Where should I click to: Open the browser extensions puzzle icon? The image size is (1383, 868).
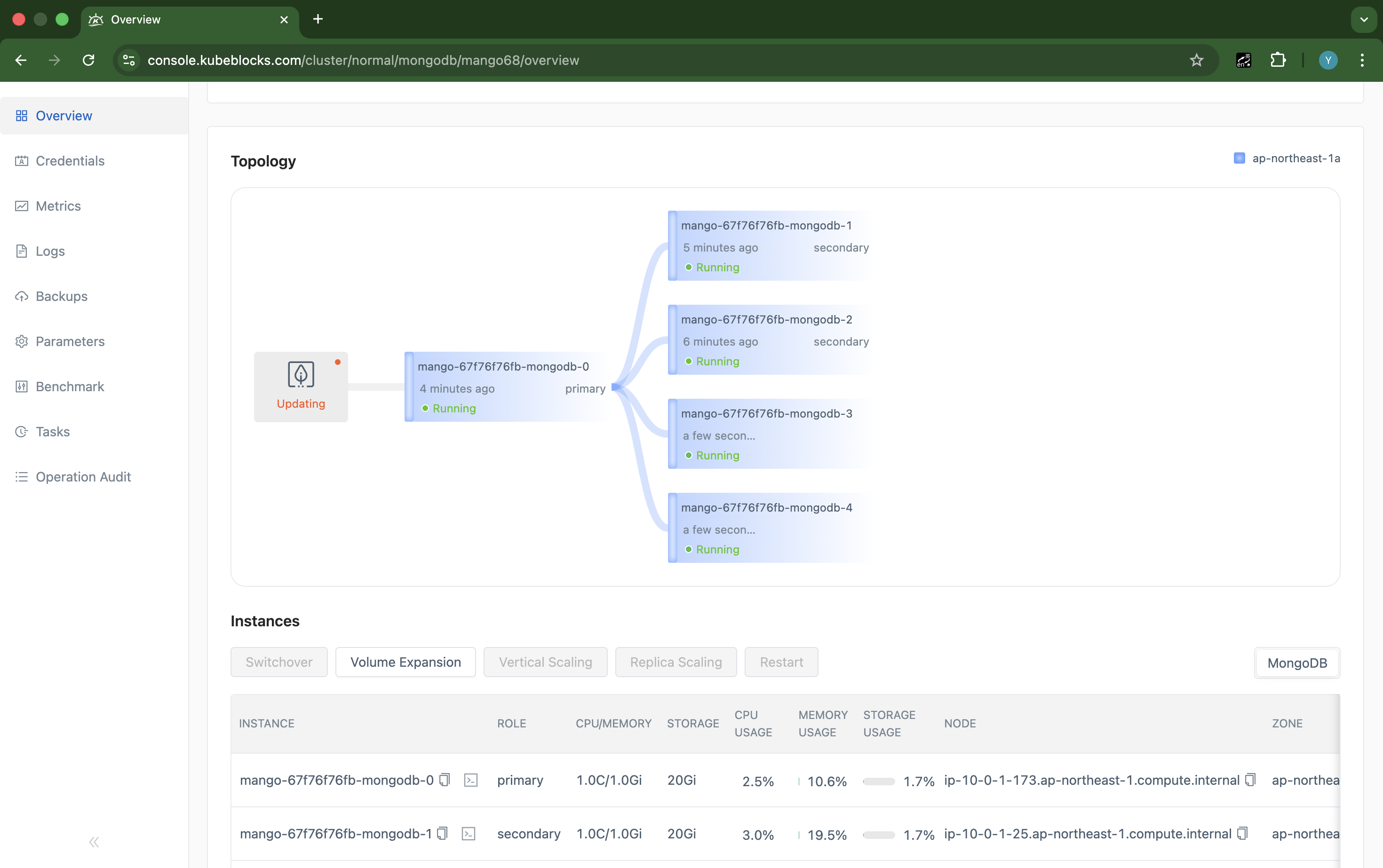tap(1279, 60)
